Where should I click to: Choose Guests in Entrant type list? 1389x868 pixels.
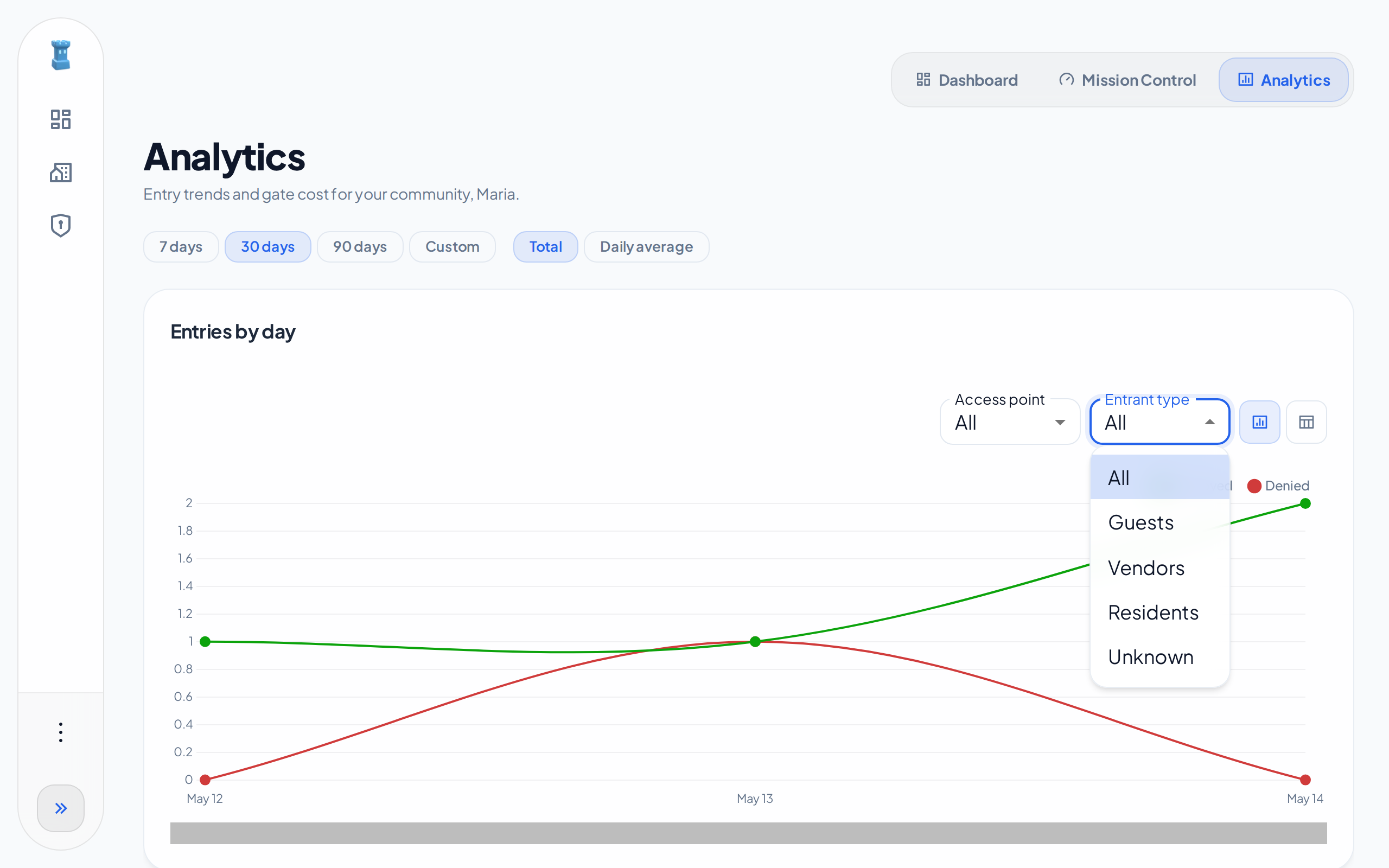pyautogui.click(x=1159, y=522)
